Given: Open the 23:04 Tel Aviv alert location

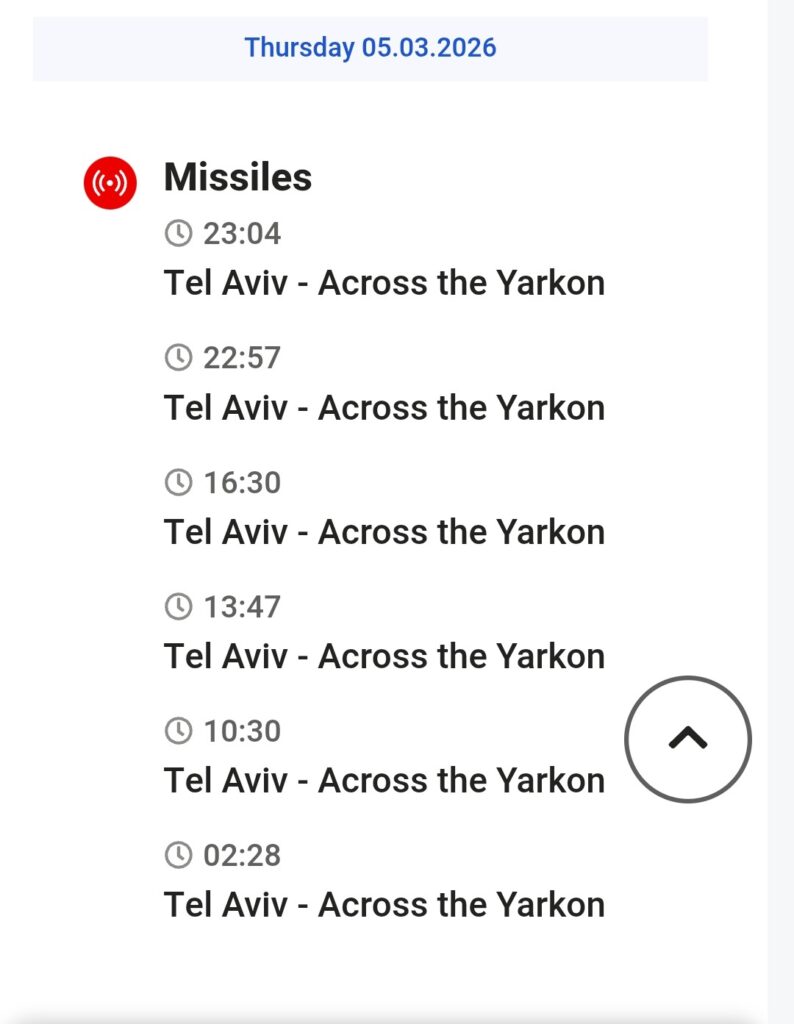Looking at the screenshot, I should pyautogui.click(x=384, y=283).
